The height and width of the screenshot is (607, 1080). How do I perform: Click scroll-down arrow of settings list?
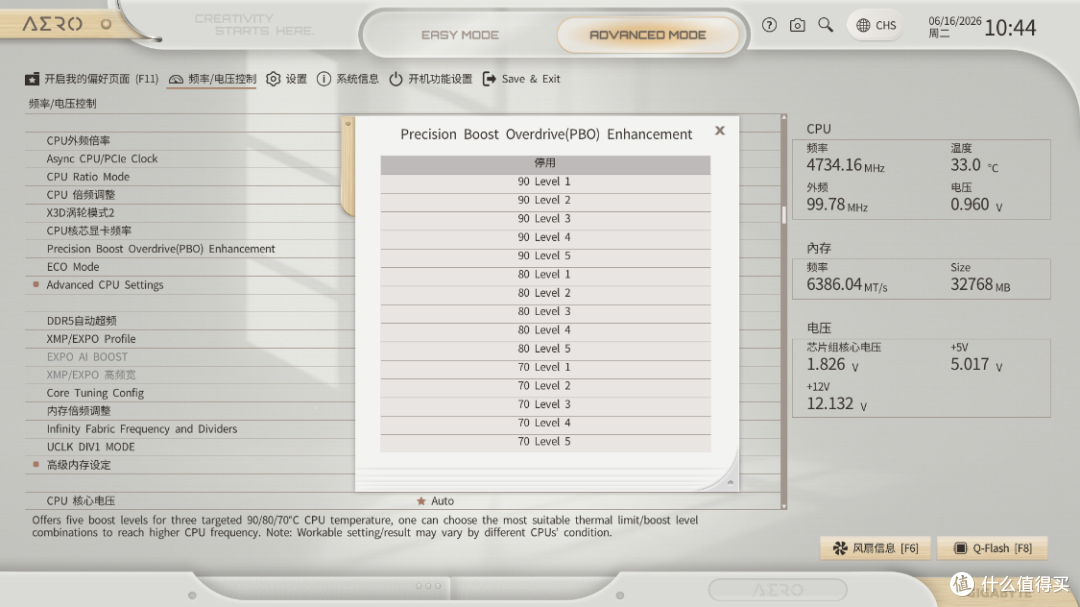click(x=784, y=506)
